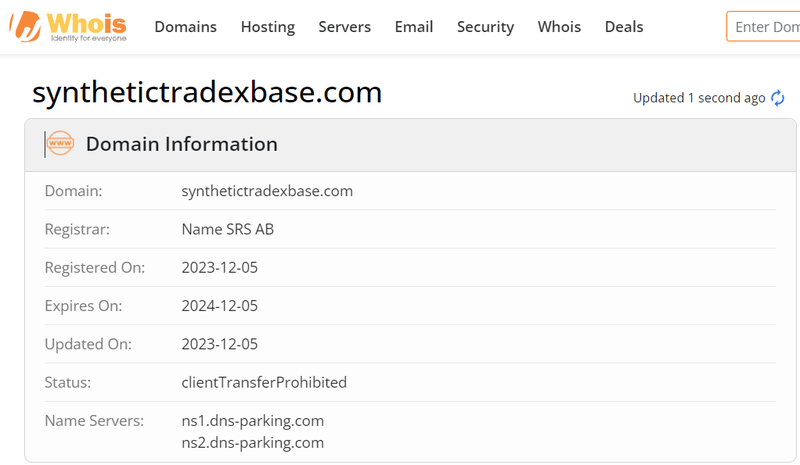Click the Domain Information panel title
Screen dimensions: 800x465
click(182, 144)
